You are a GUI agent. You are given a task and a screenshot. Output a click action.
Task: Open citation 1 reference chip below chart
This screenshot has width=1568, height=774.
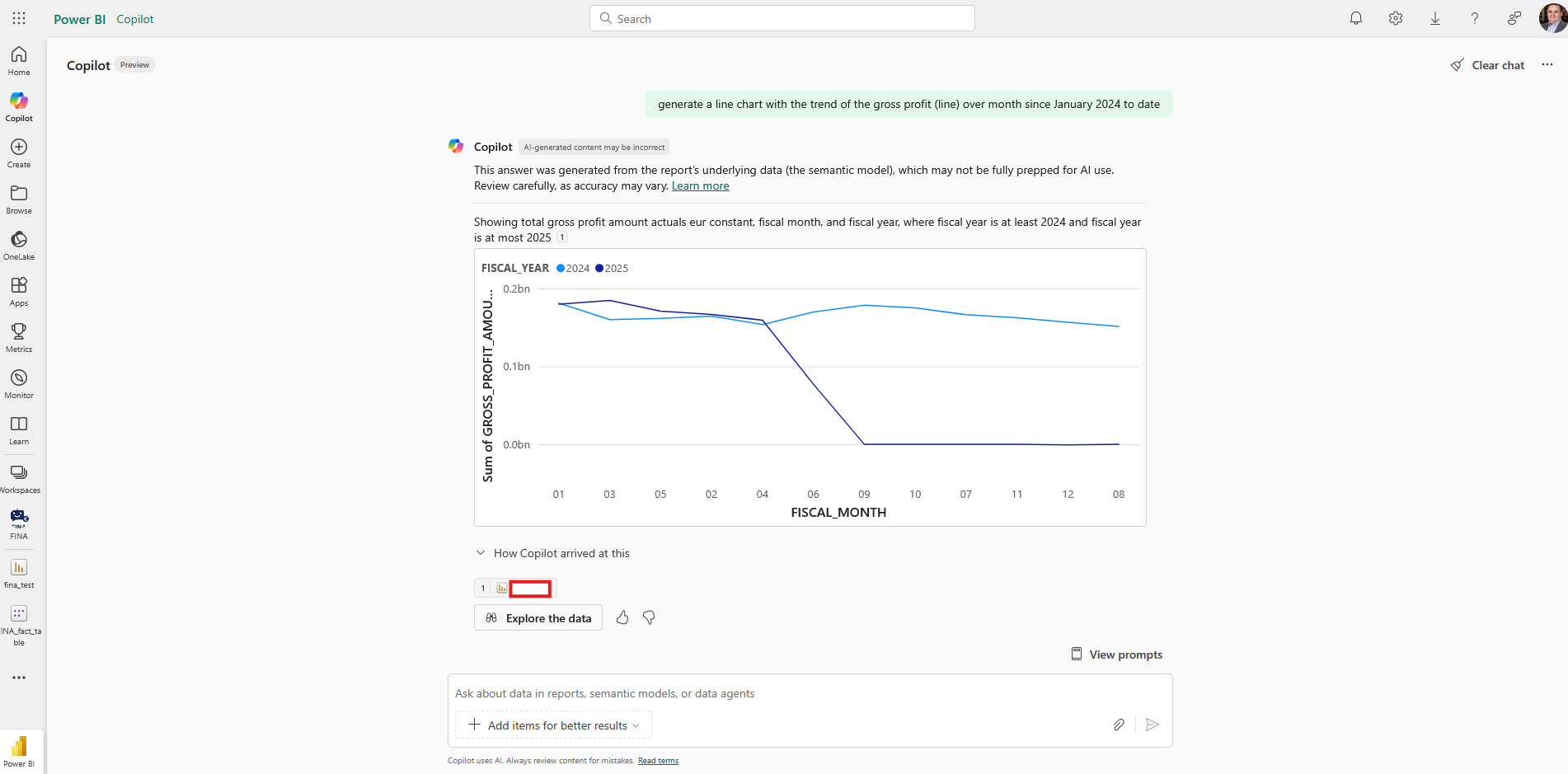[516, 588]
